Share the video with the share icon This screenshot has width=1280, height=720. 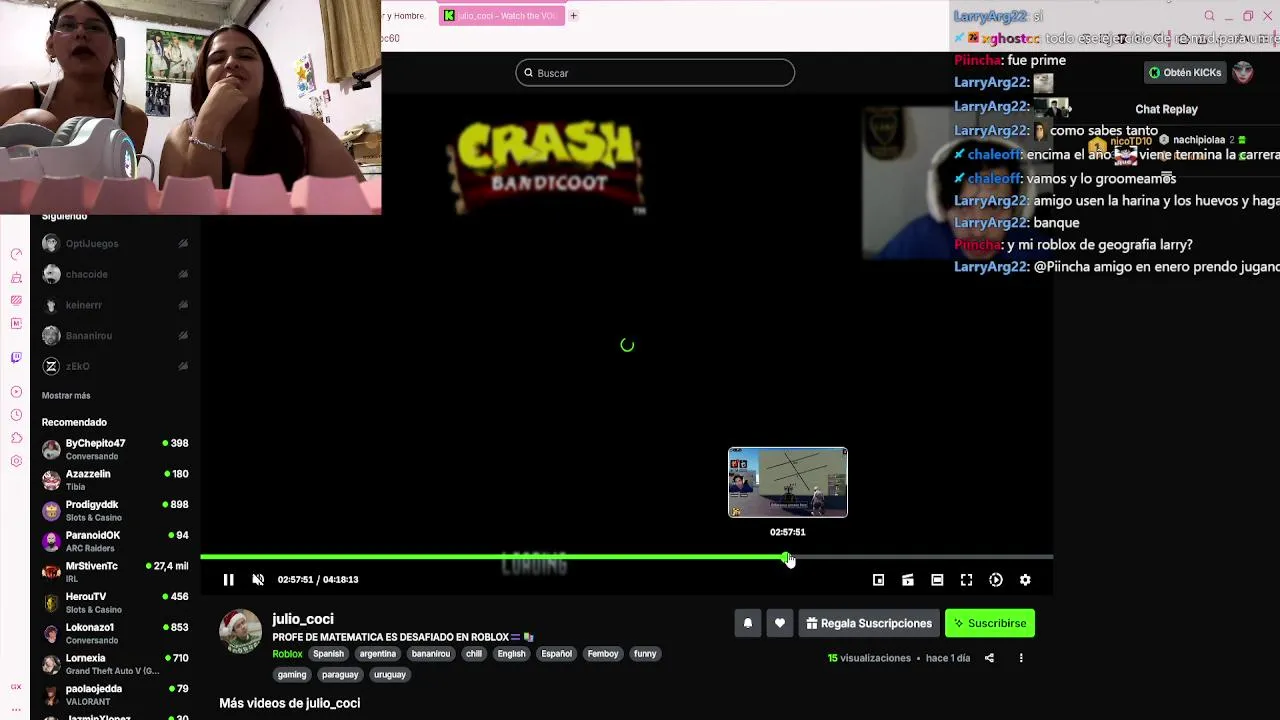[989, 658]
